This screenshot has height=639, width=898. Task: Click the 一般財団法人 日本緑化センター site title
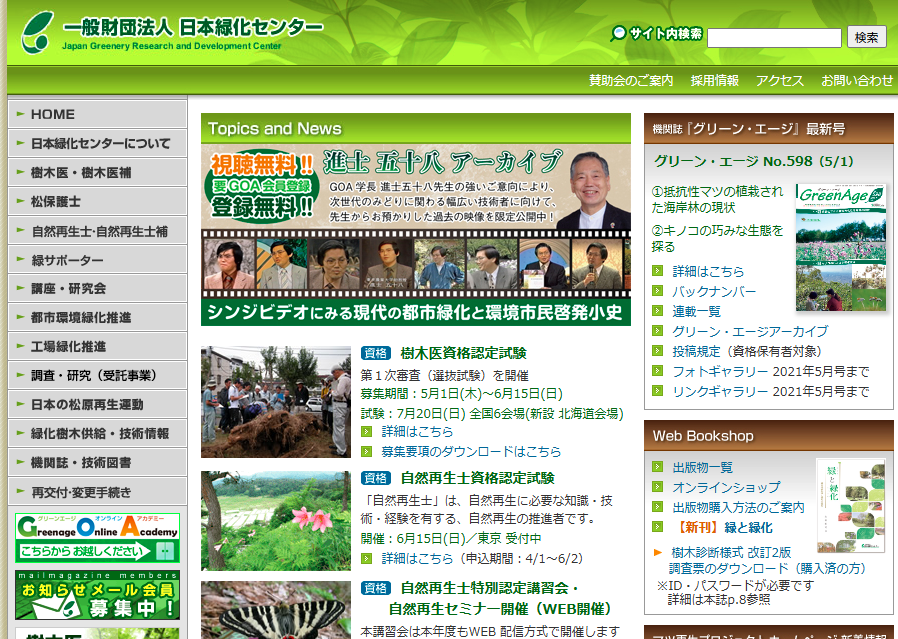point(193,27)
